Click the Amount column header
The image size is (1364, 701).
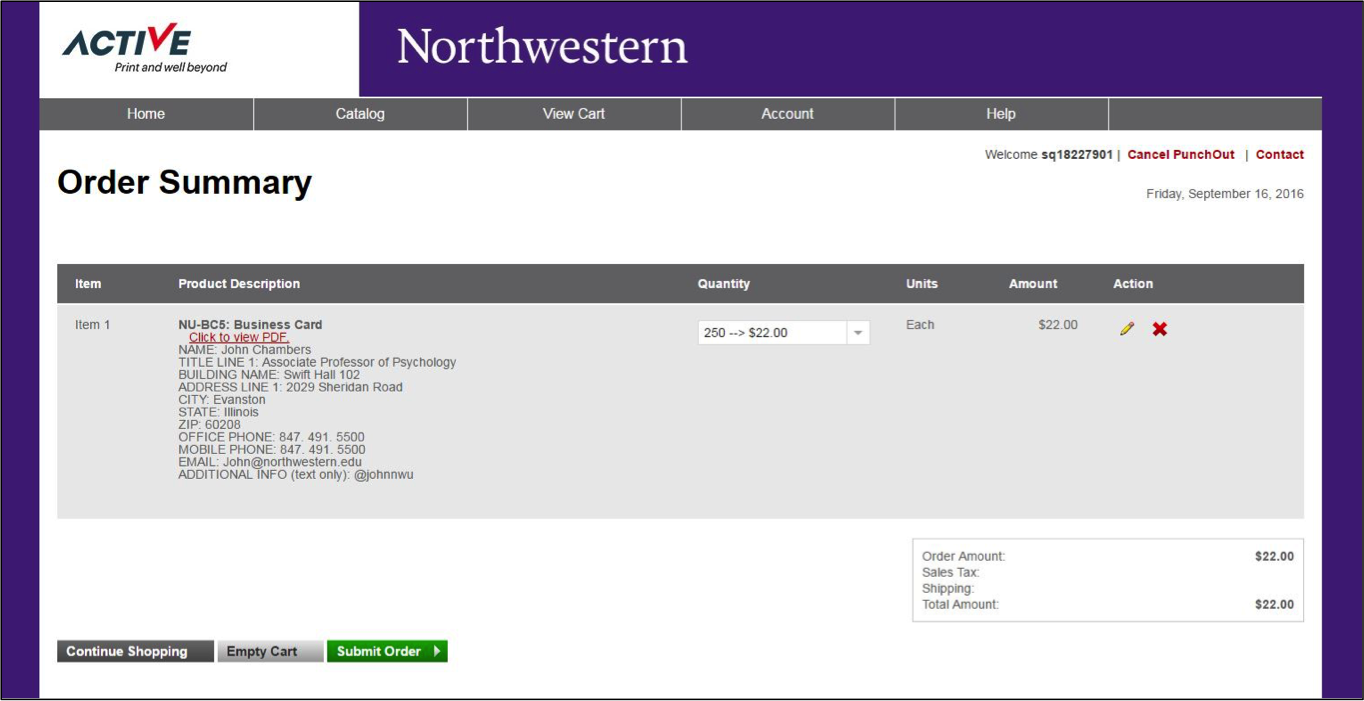[x=1033, y=284]
